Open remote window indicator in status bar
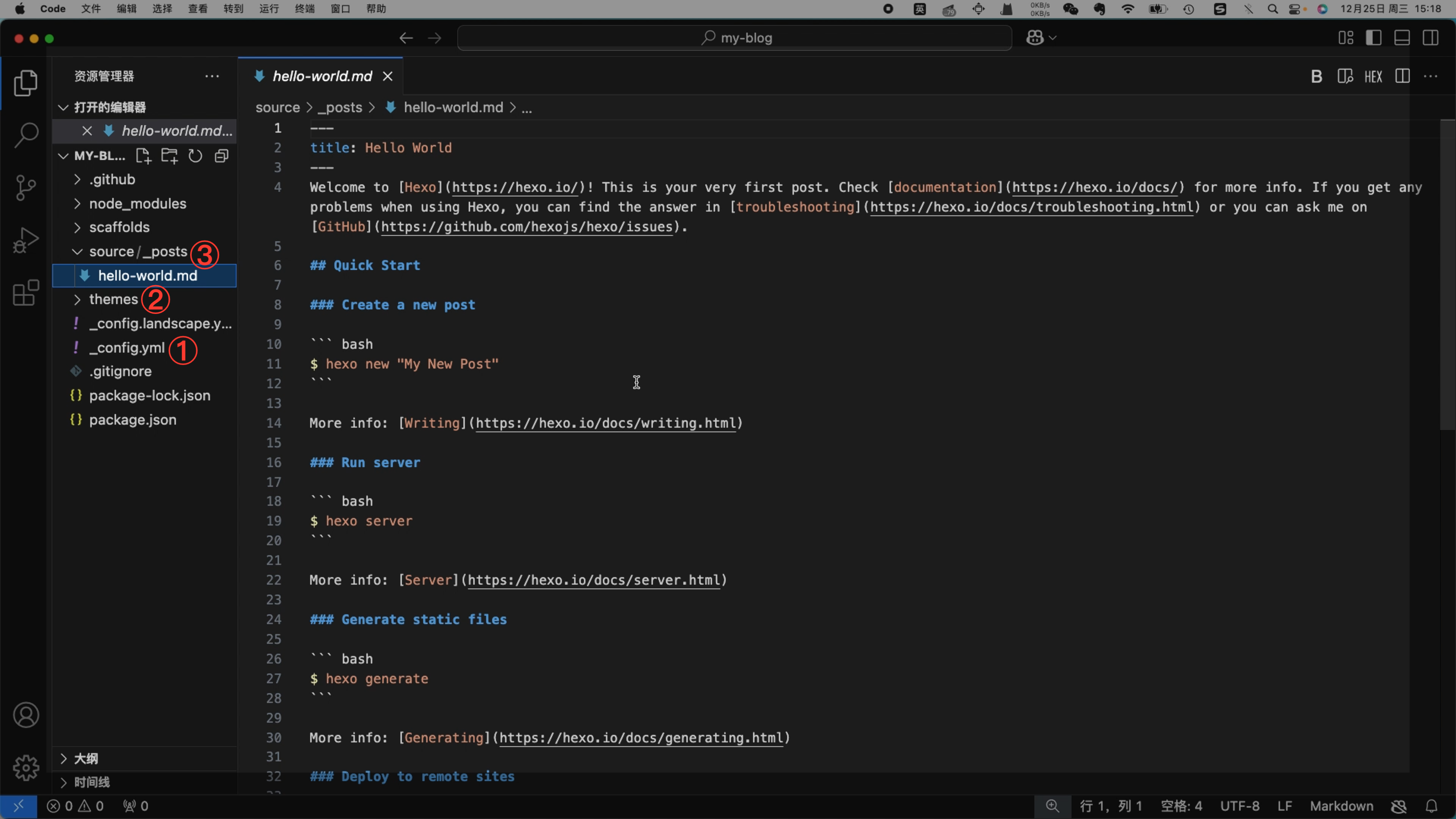This screenshot has width=1456, height=819. (19, 806)
